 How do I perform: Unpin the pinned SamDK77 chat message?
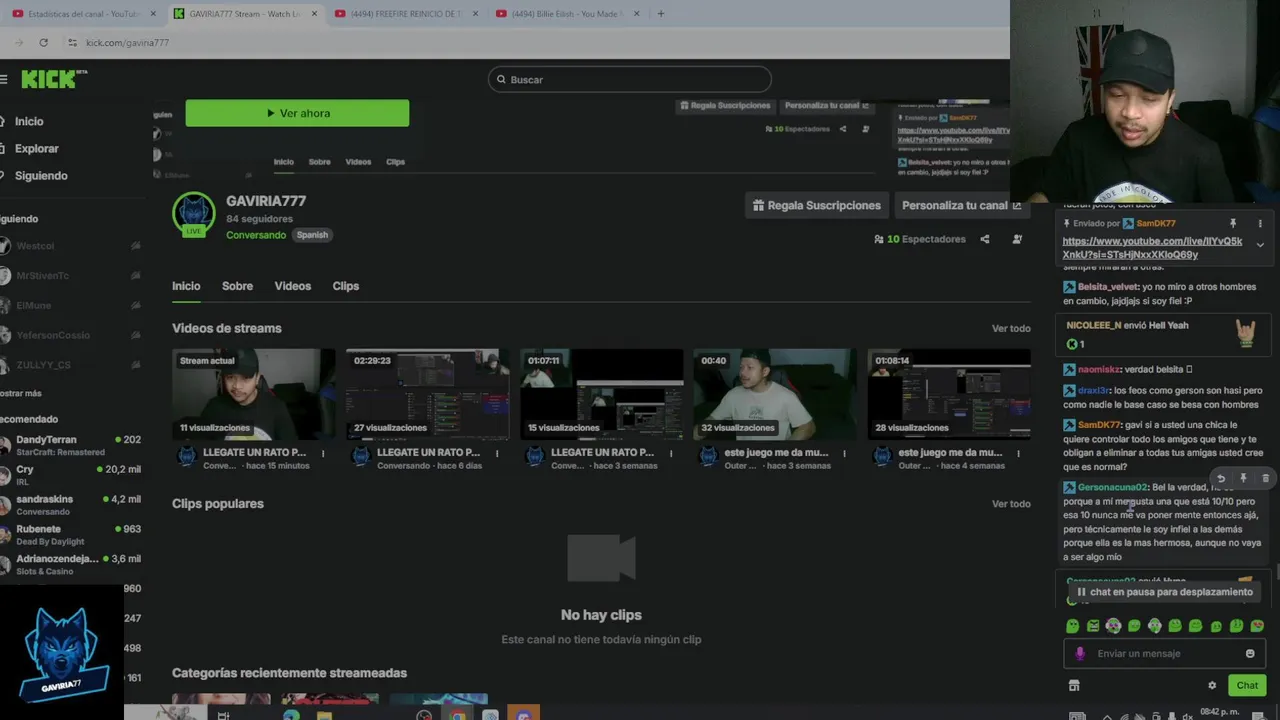(1233, 223)
